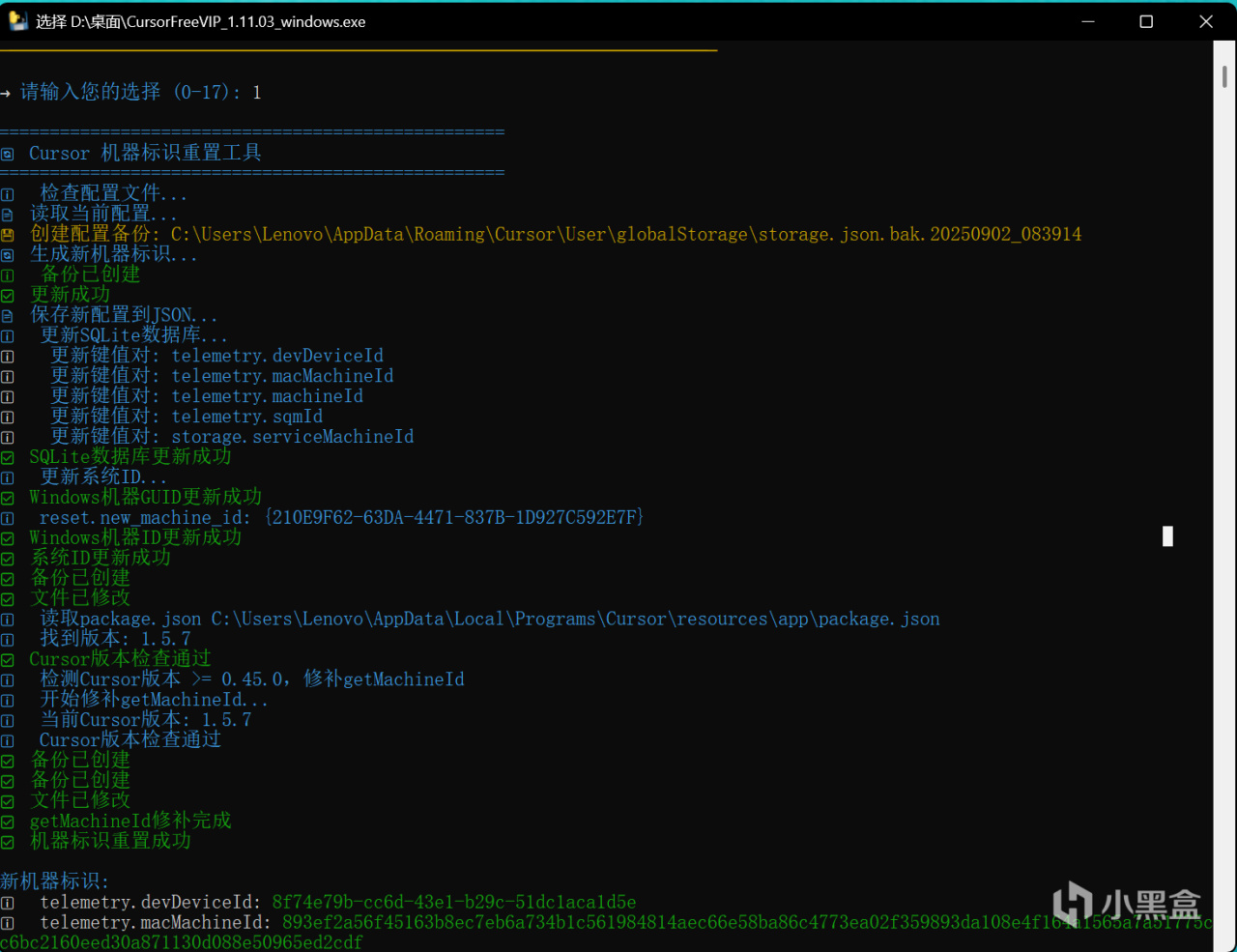Click the line "Windows机器ID更新成功"
Image resolution: width=1237 pixels, height=952 pixels.
point(135,537)
